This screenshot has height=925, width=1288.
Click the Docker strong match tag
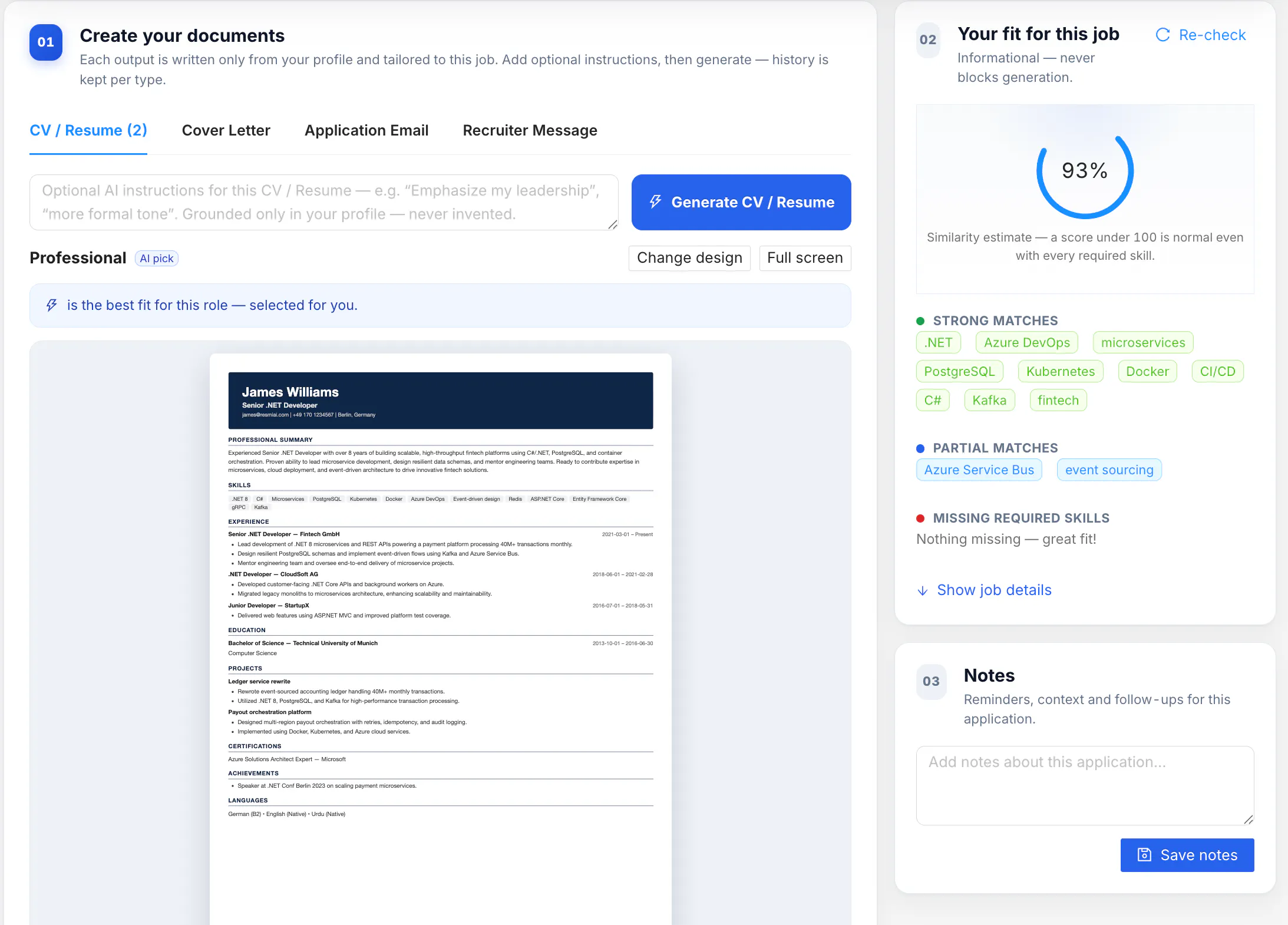(1147, 371)
